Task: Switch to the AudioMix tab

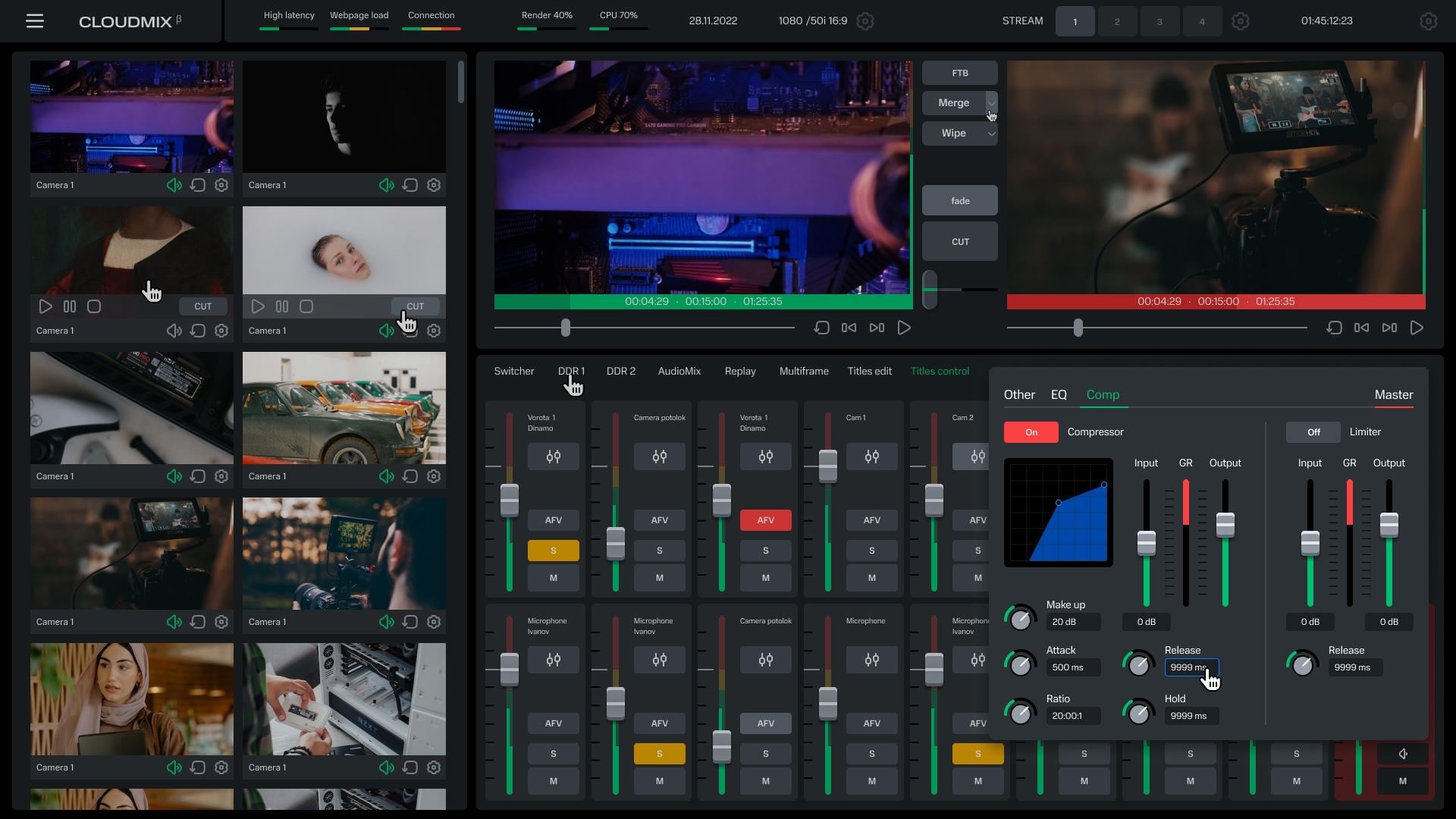Action: [x=679, y=371]
